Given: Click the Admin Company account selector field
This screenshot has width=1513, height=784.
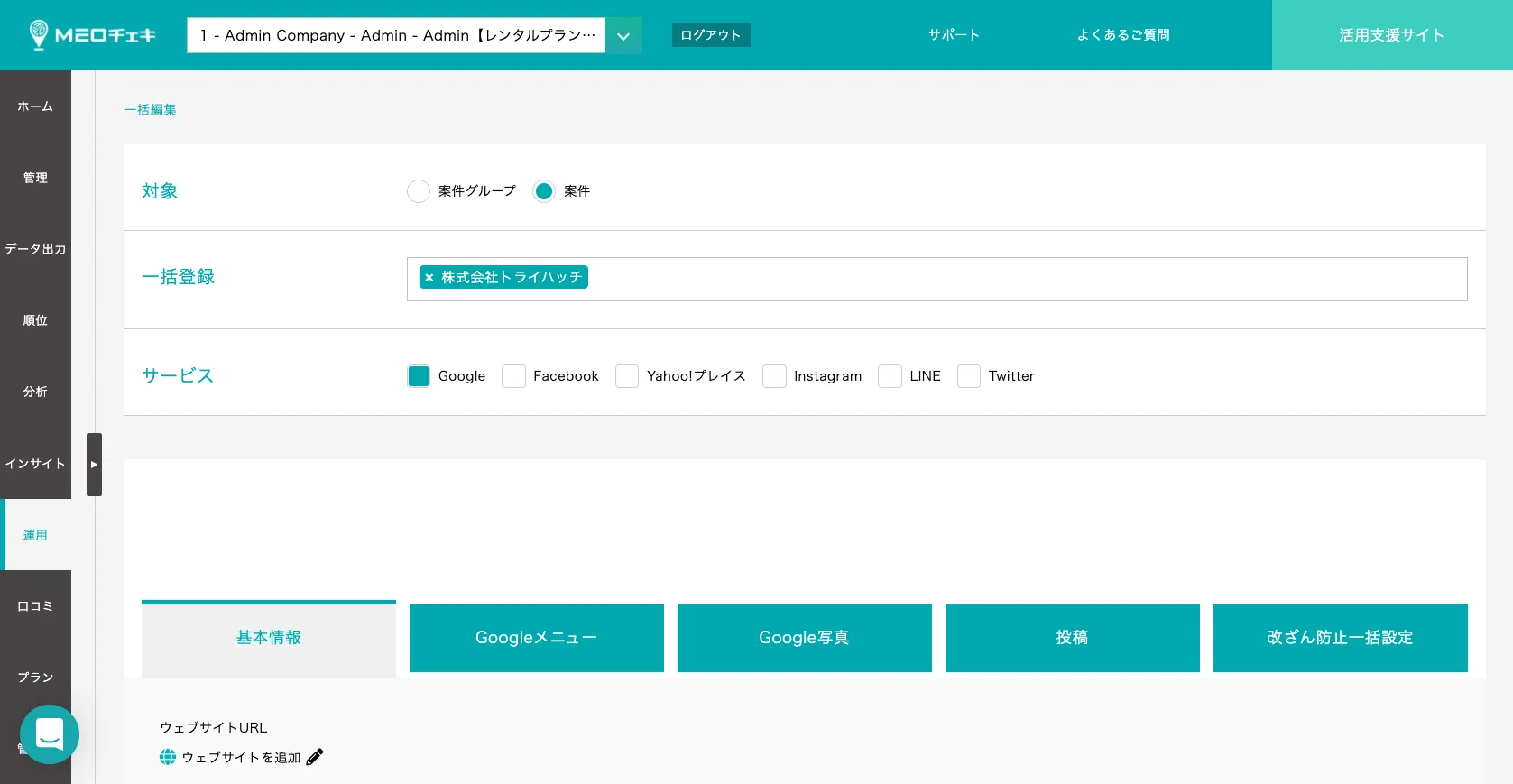Looking at the screenshot, I should pos(397,36).
